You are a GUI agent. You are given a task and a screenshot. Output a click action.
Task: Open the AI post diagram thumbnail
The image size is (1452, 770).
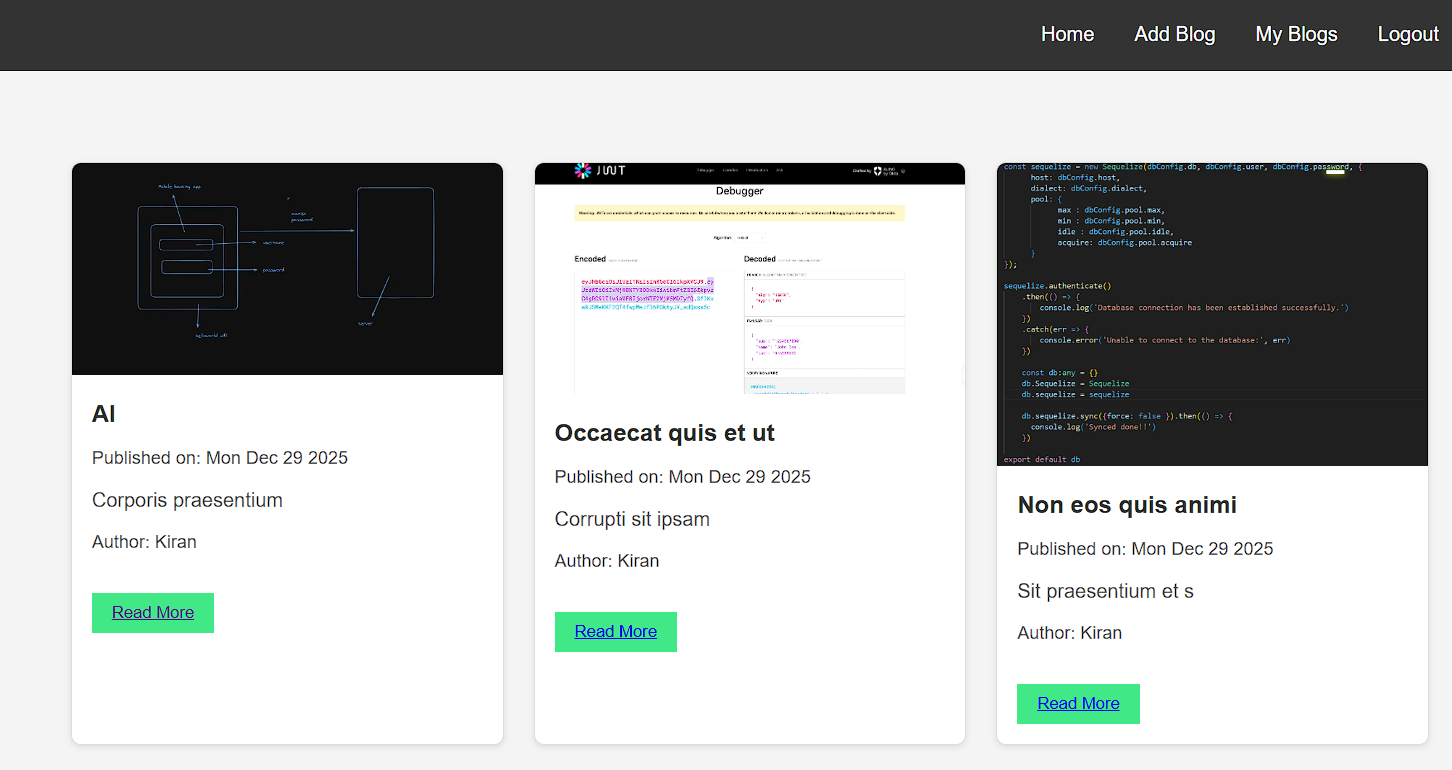[287, 269]
